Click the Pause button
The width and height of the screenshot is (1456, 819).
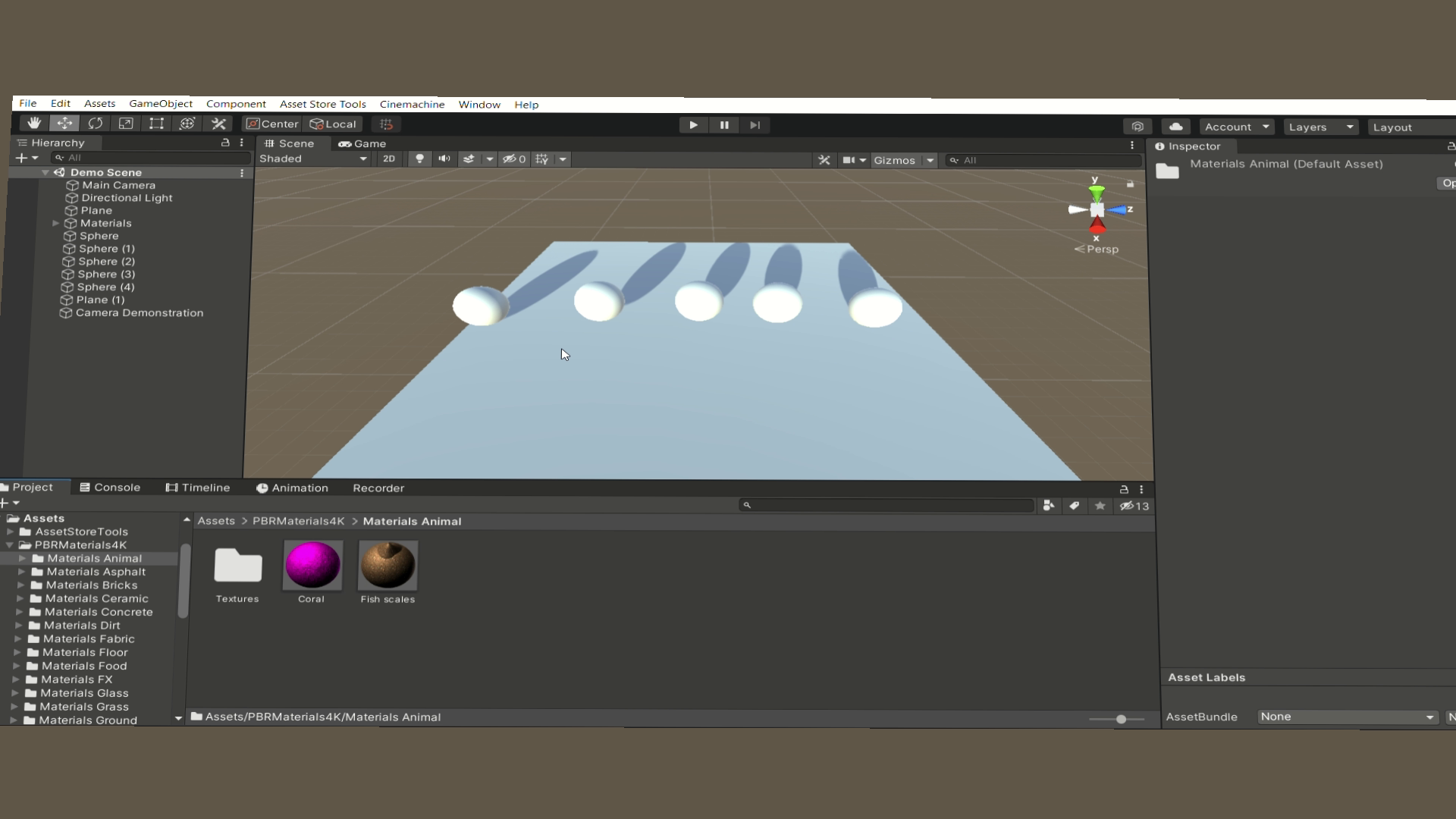point(724,125)
